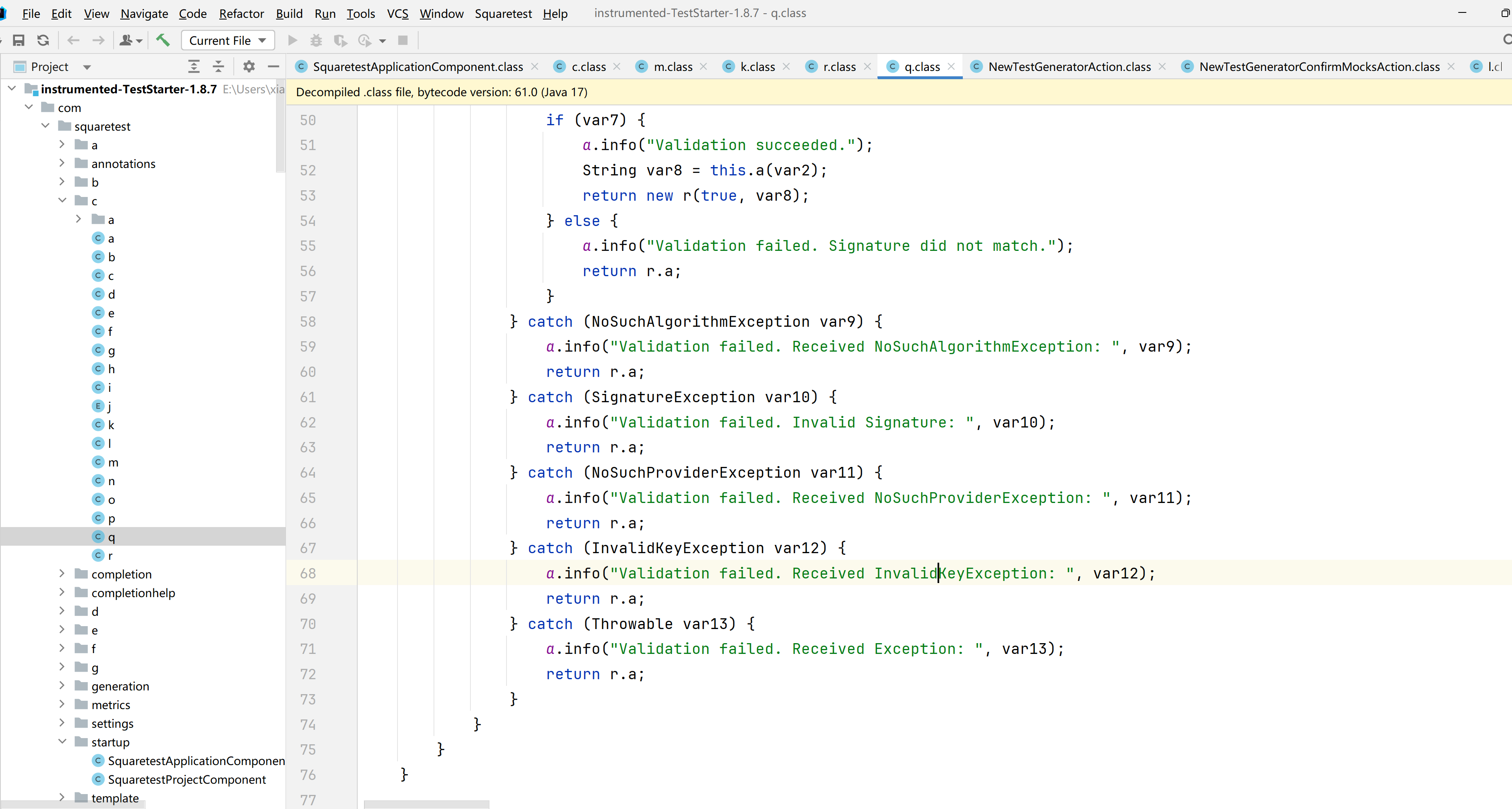Click the Debug bug icon
Image resolution: width=1512 pixels, height=809 pixels.
316,41
